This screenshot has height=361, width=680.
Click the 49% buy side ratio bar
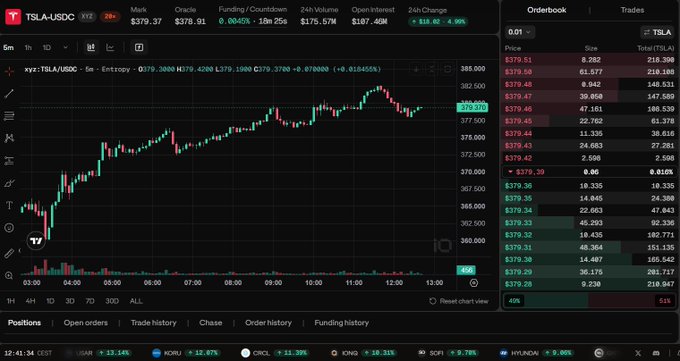click(545, 301)
